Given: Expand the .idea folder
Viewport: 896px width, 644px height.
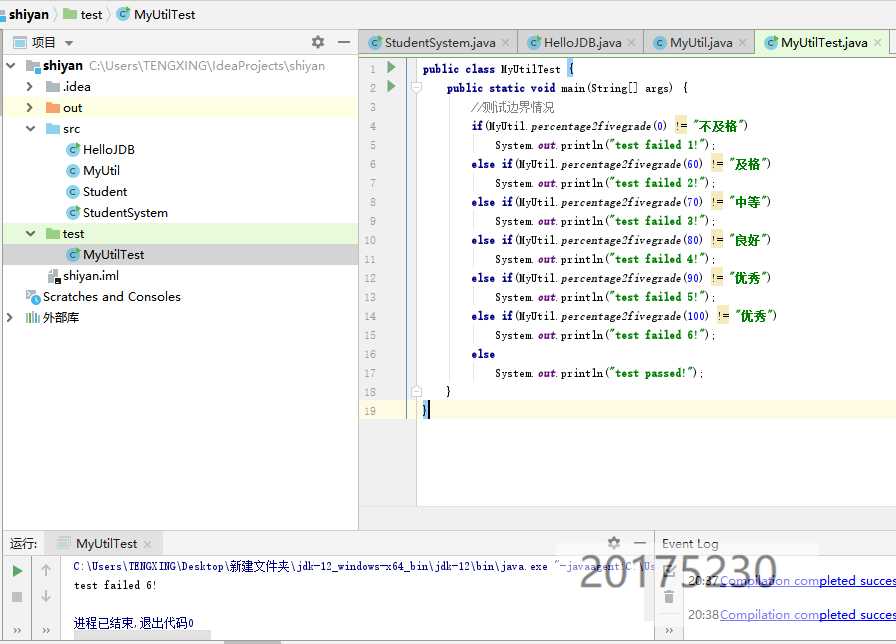Looking at the screenshot, I should click(30, 86).
